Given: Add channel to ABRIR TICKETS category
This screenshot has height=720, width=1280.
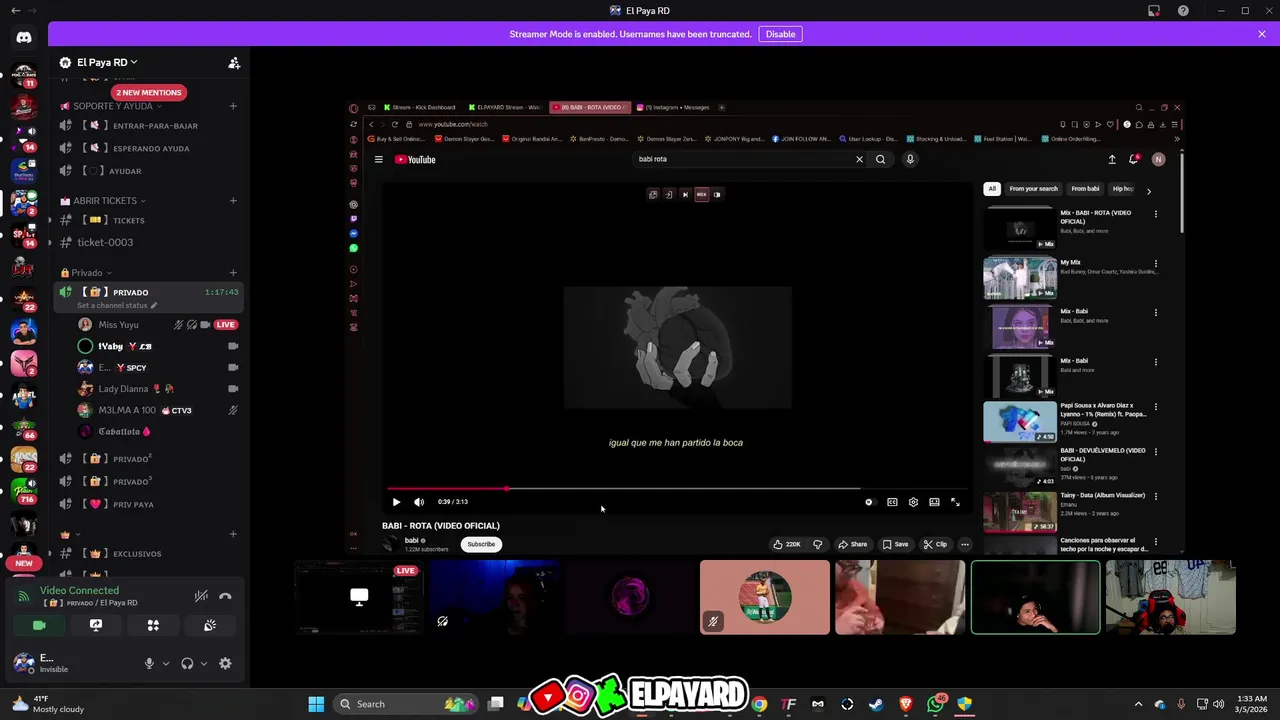Looking at the screenshot, I should pos(233,200).
